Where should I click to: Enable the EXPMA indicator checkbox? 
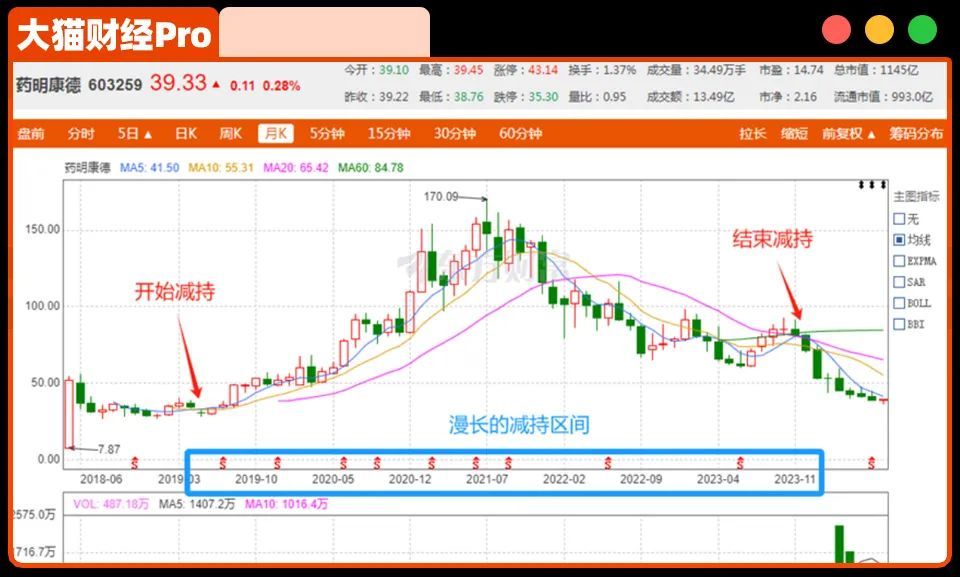(x=899, y=261)
